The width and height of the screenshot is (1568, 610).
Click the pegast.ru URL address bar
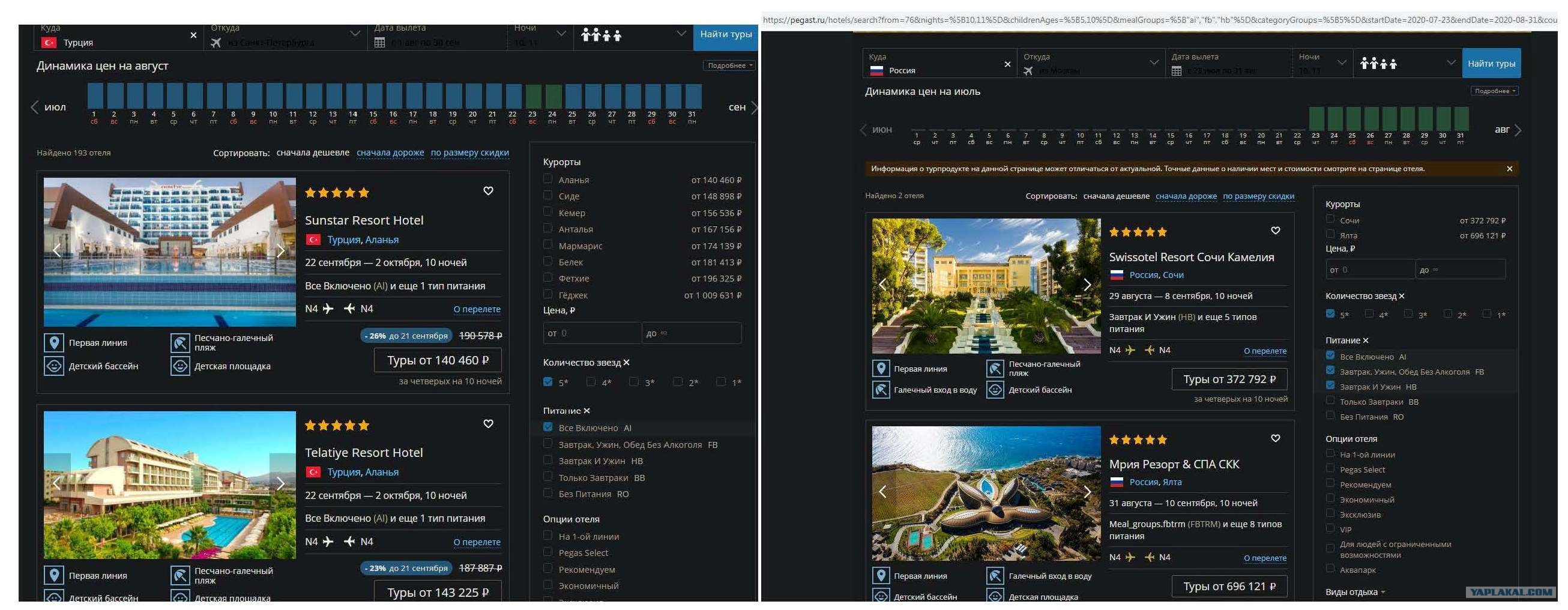click(x=1159, y=20)
